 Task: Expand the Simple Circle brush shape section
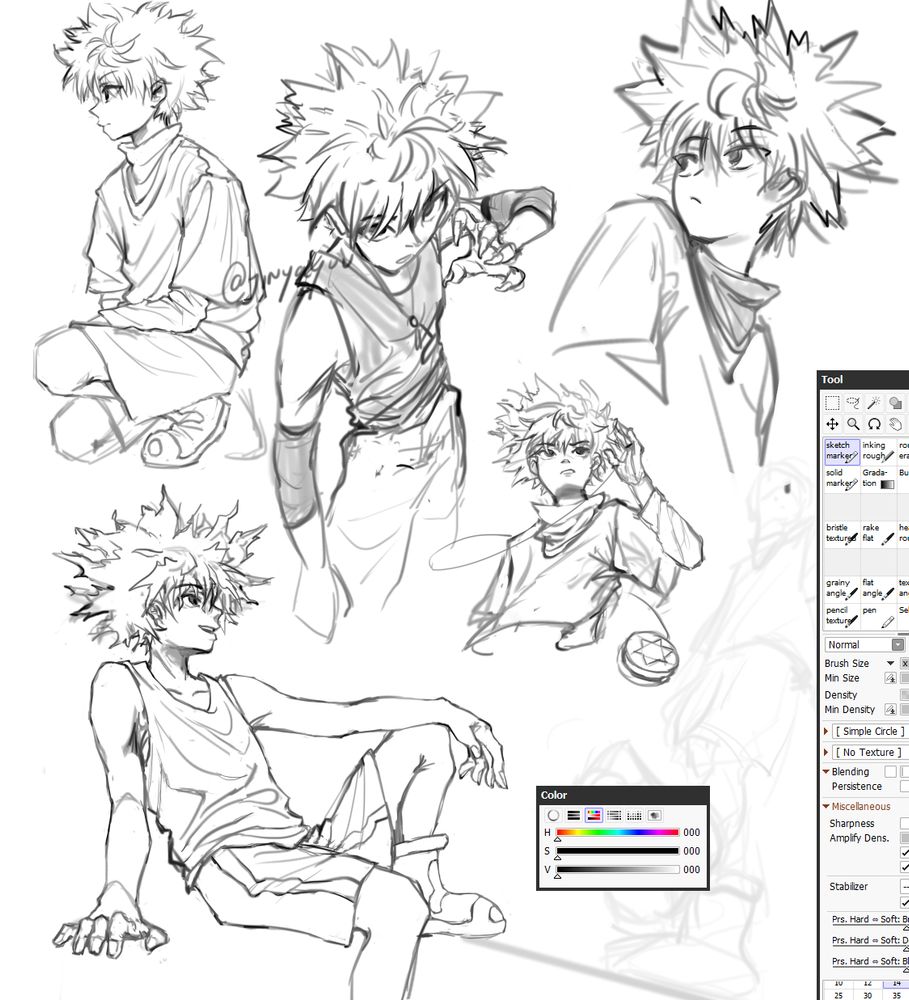point(826,732)
